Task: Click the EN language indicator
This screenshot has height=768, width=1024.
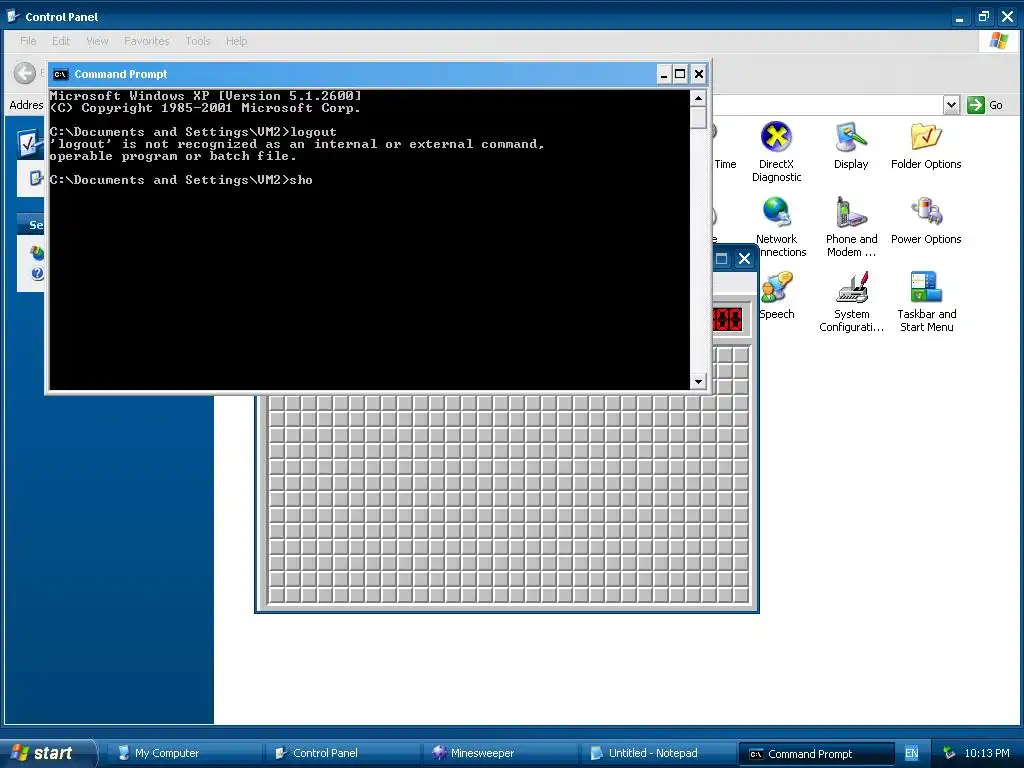Action: click(x=911, y=753)
